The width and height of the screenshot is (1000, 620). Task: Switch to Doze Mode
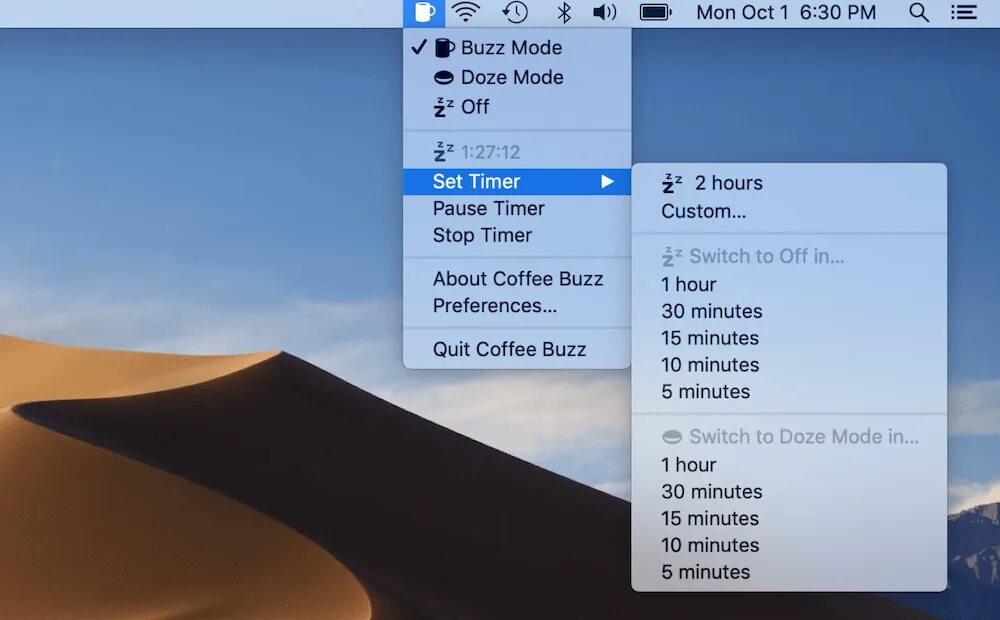[517, 77]
